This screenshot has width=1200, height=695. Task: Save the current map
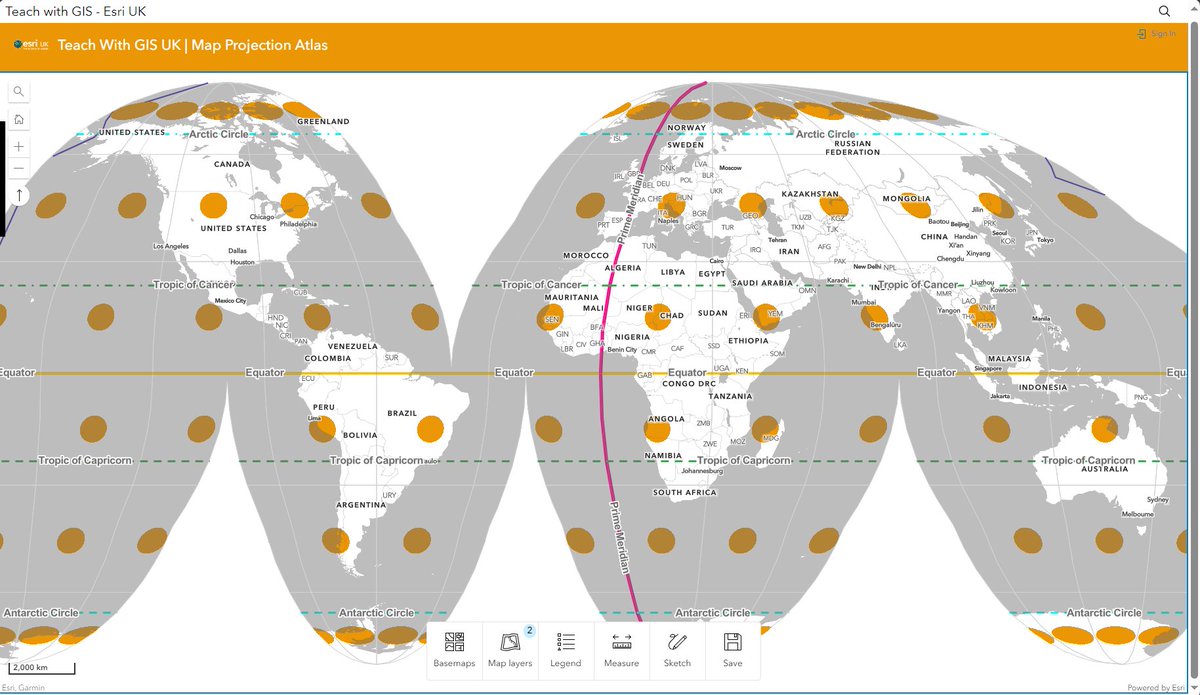(733, 651)
